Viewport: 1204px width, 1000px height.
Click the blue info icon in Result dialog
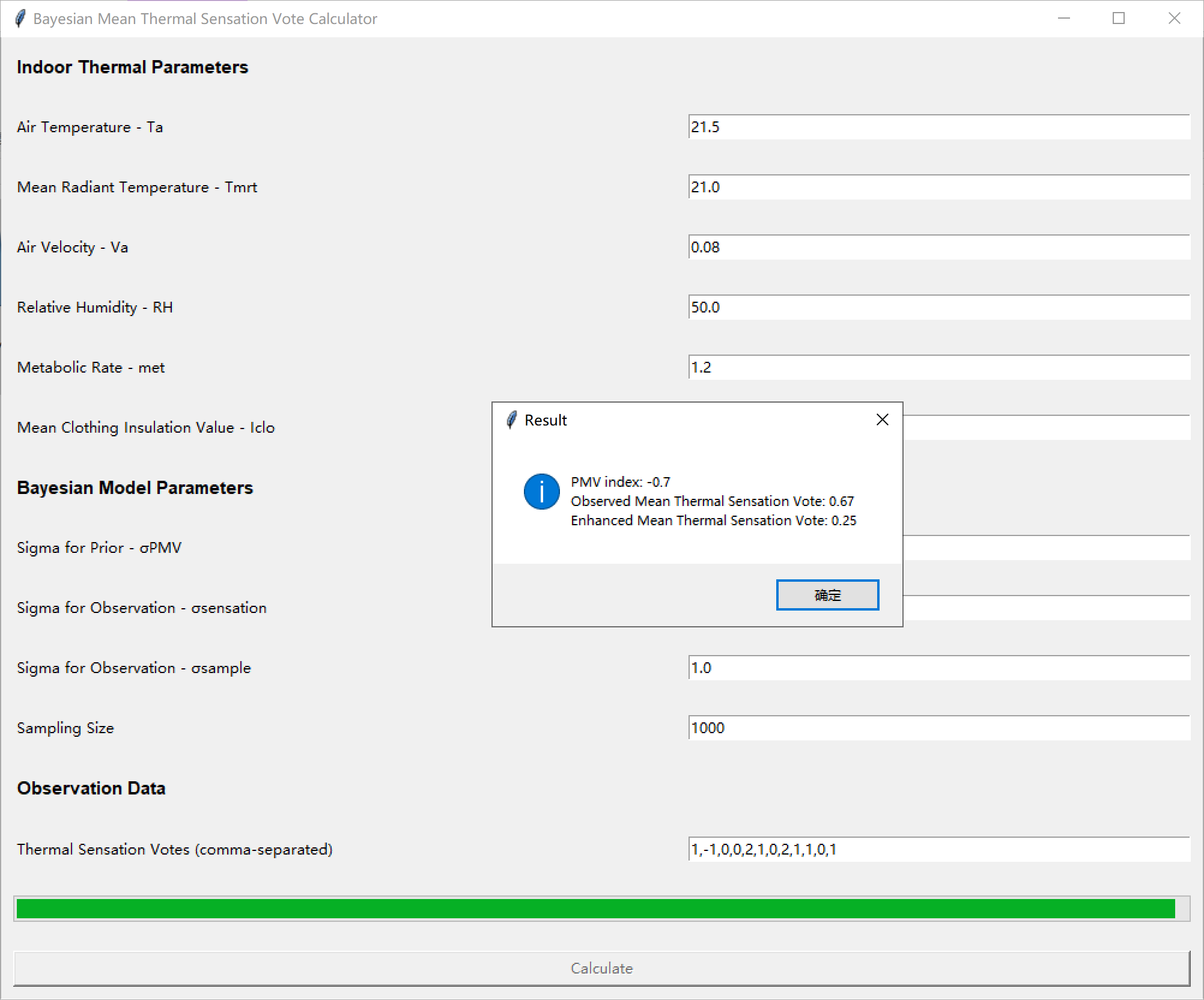541,492
